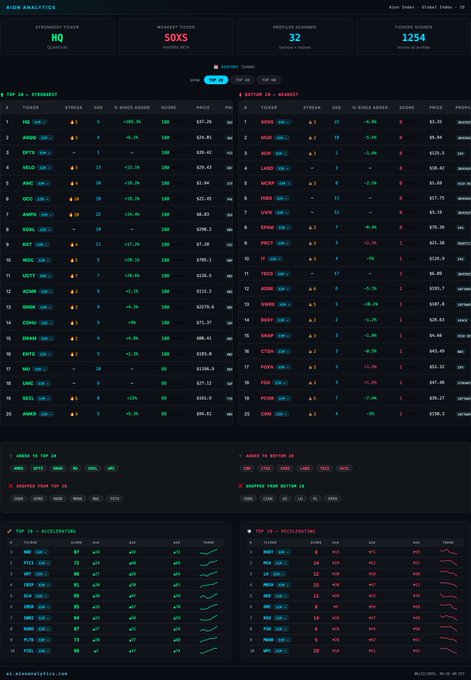This screenshot has width=471, height=680.
Task: Click the warning triangle icon in FOXA row
Action: [x=310, y=367]
